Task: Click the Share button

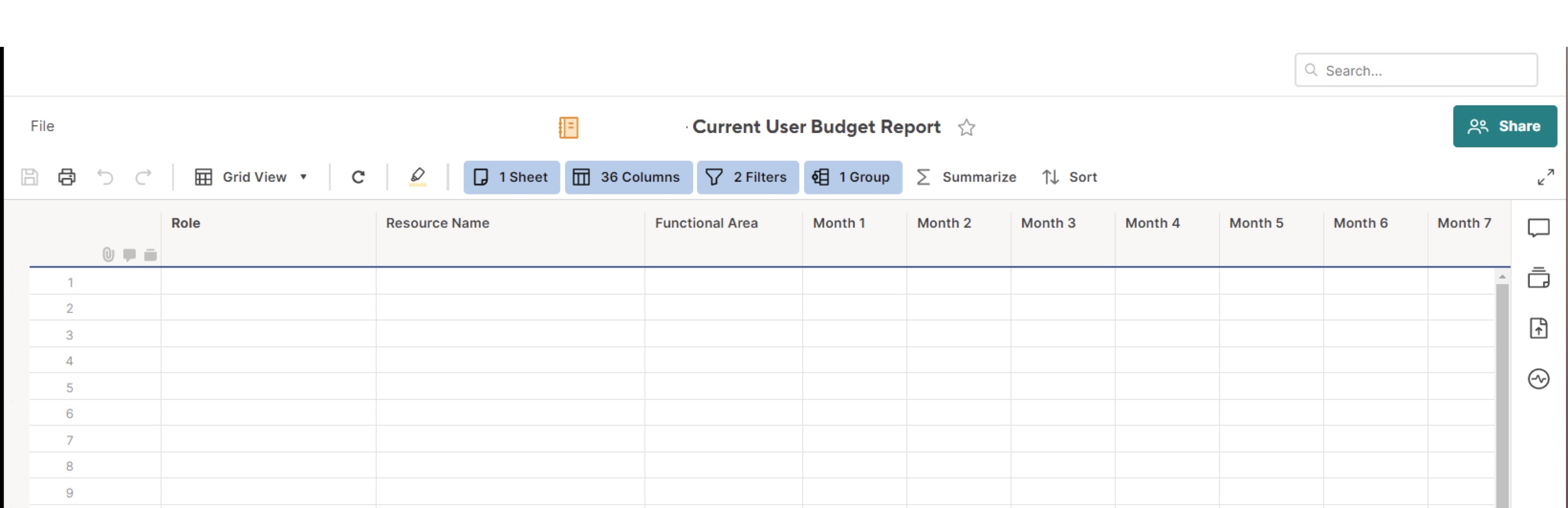Action: click(1505, 126)
